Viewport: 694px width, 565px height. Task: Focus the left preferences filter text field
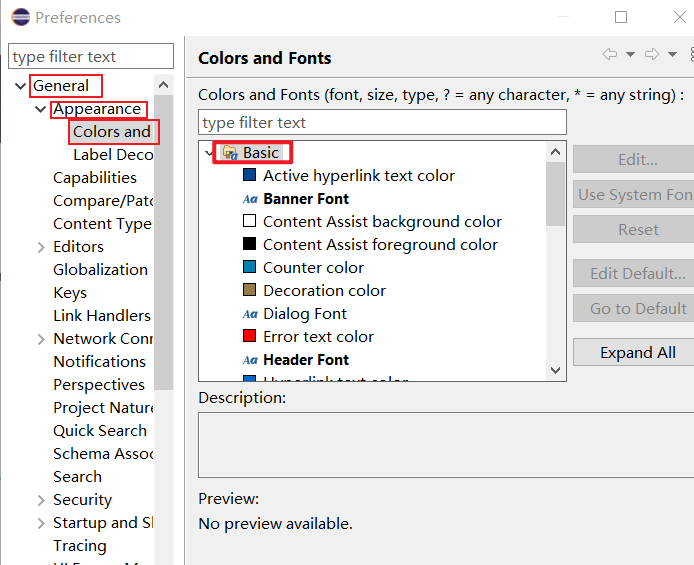[91, 56]
